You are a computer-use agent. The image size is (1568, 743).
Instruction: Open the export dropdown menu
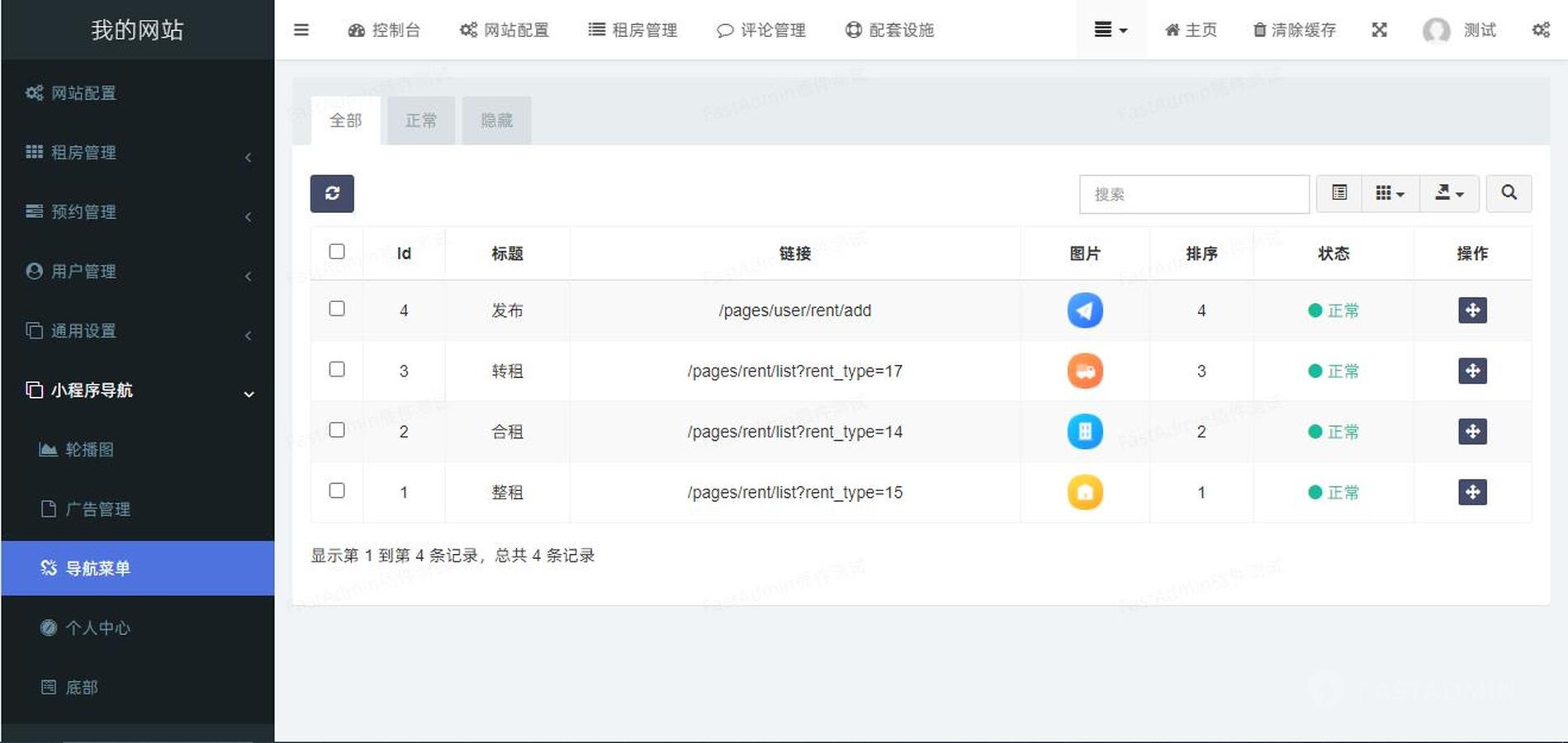click(1449, 193)
